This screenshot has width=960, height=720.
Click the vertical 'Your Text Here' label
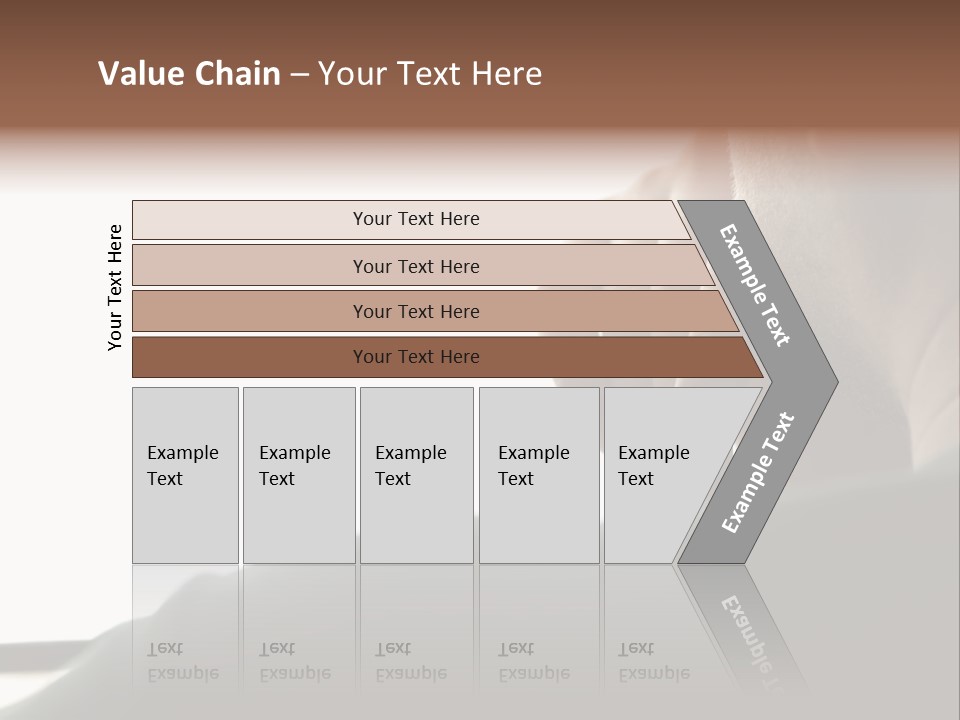tap(114, 287)
